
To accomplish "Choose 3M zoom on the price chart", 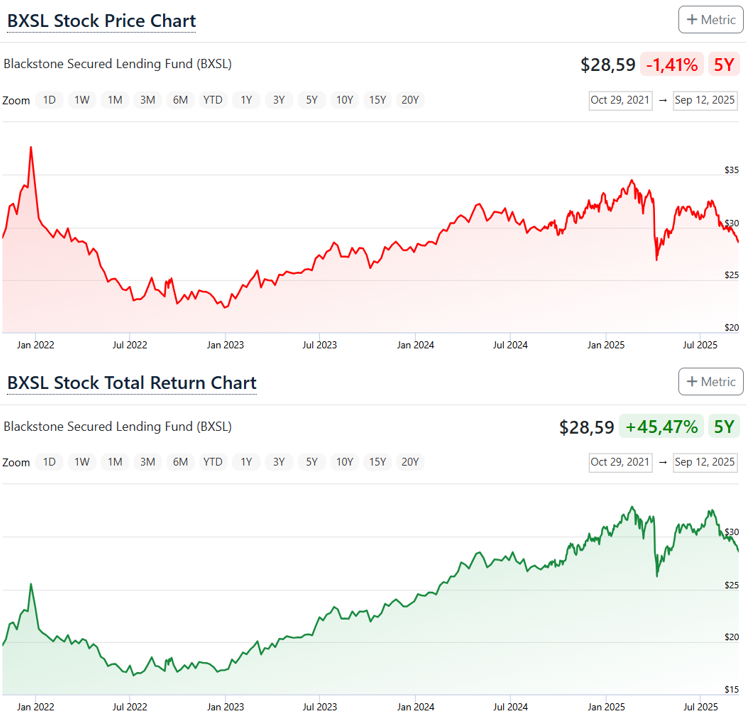I will 148,100.
